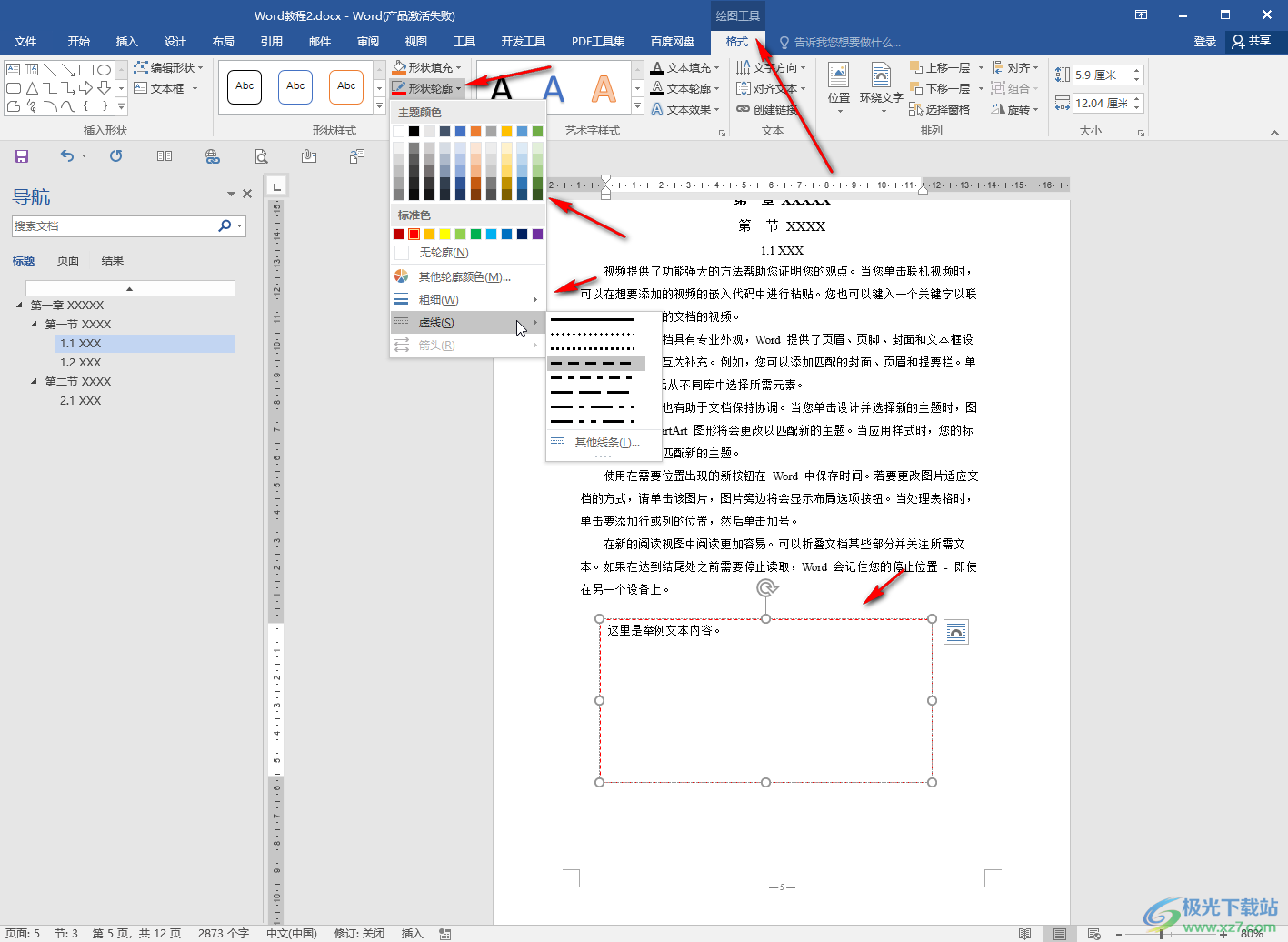Select the rectangle shape in shapes gallery
Viewport: 1288px width, 942px height.
[x=86, y=70]
